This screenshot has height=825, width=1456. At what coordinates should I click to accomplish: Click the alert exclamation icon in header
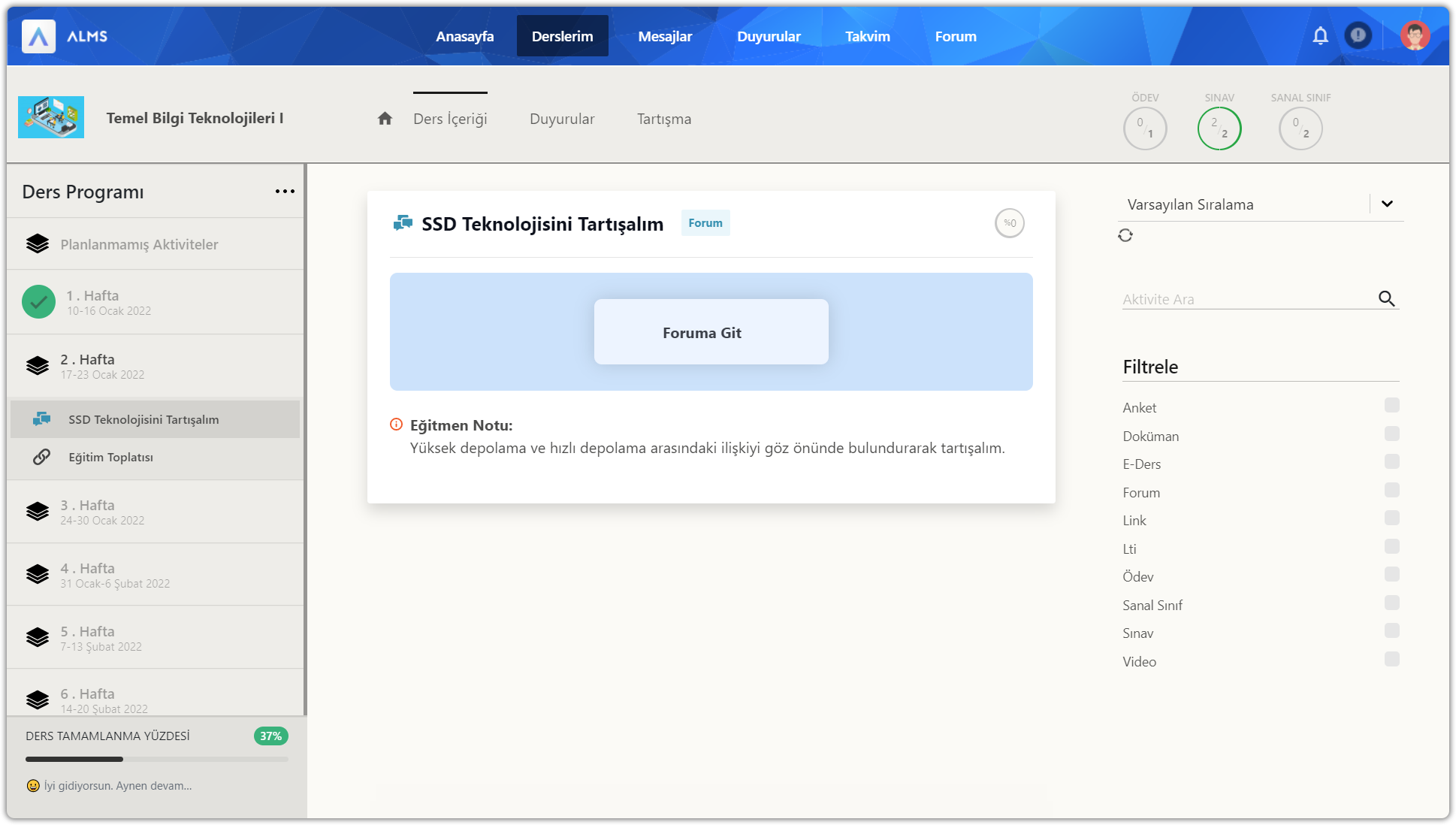point(1358,35)
